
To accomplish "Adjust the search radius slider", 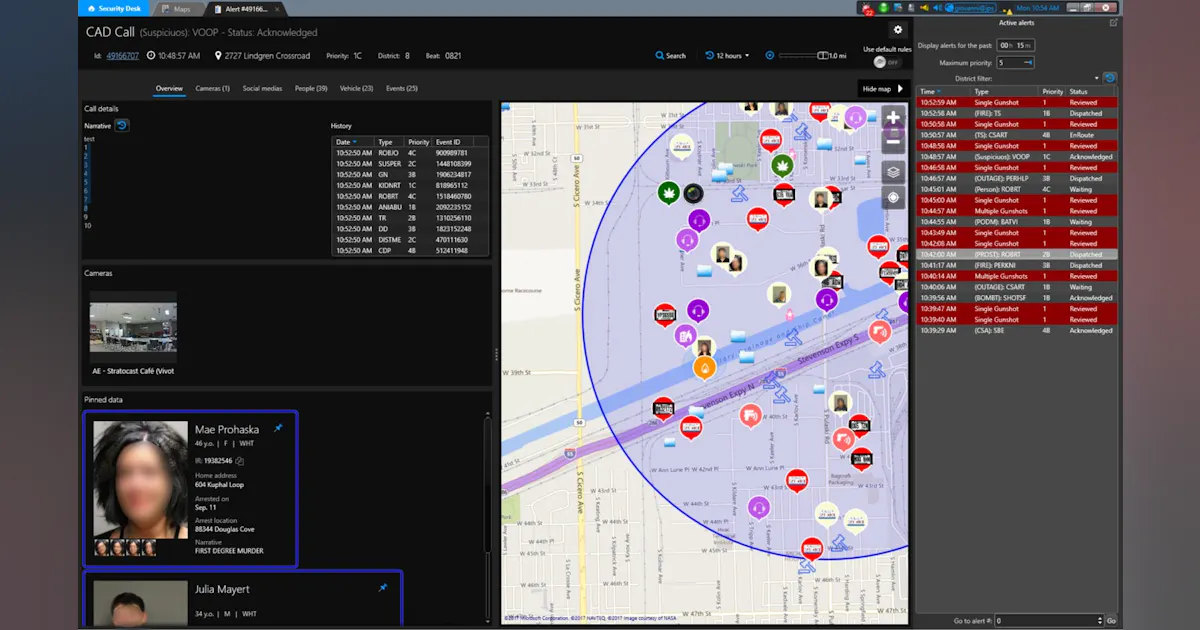I will (804, 56).
